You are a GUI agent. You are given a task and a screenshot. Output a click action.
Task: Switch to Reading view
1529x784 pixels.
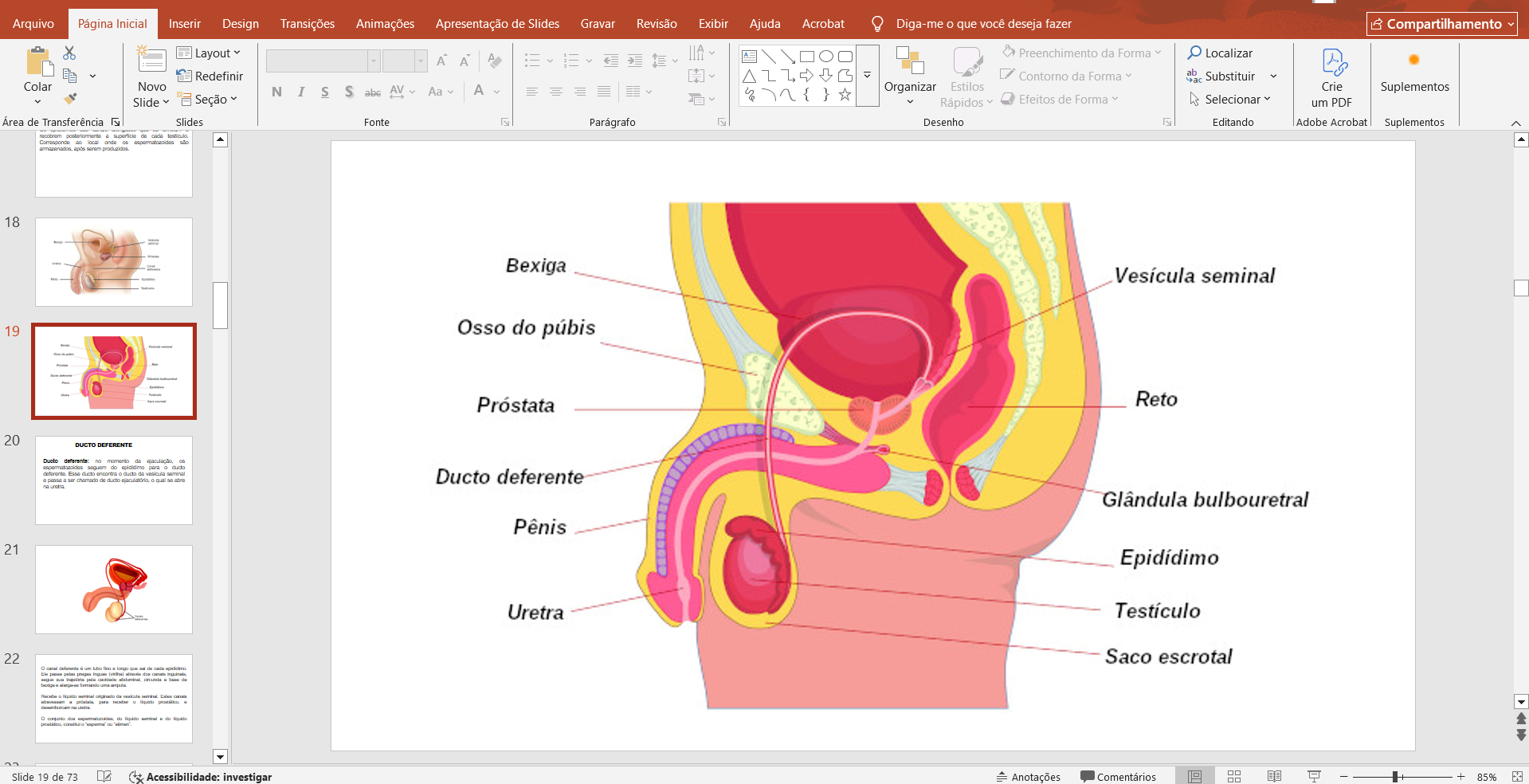[1274, 776]
